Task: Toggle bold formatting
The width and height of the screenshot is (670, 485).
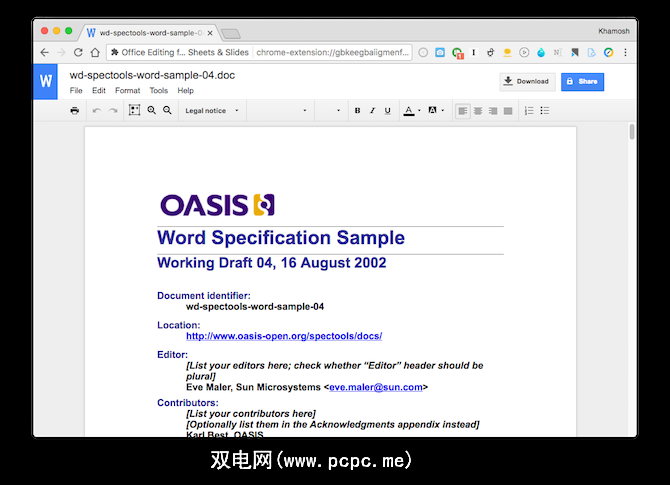Action: click(x=357, y=111)
